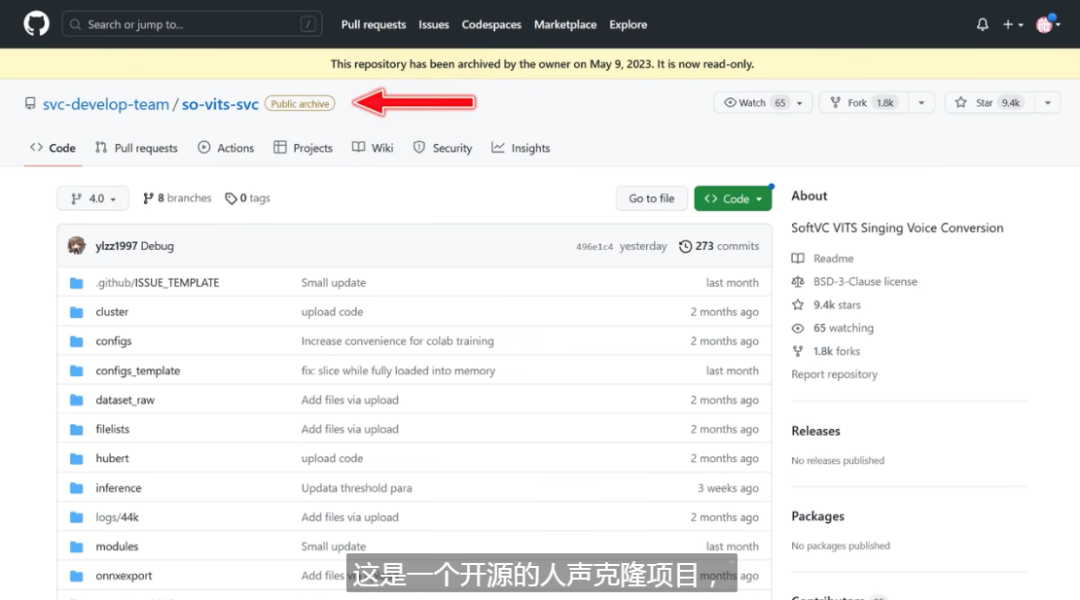Image resolution: width=1080 pixels, height=600 pixels.
Task: Open the 4.0 branch selector dropdown
Action: [x=92, y=198]
